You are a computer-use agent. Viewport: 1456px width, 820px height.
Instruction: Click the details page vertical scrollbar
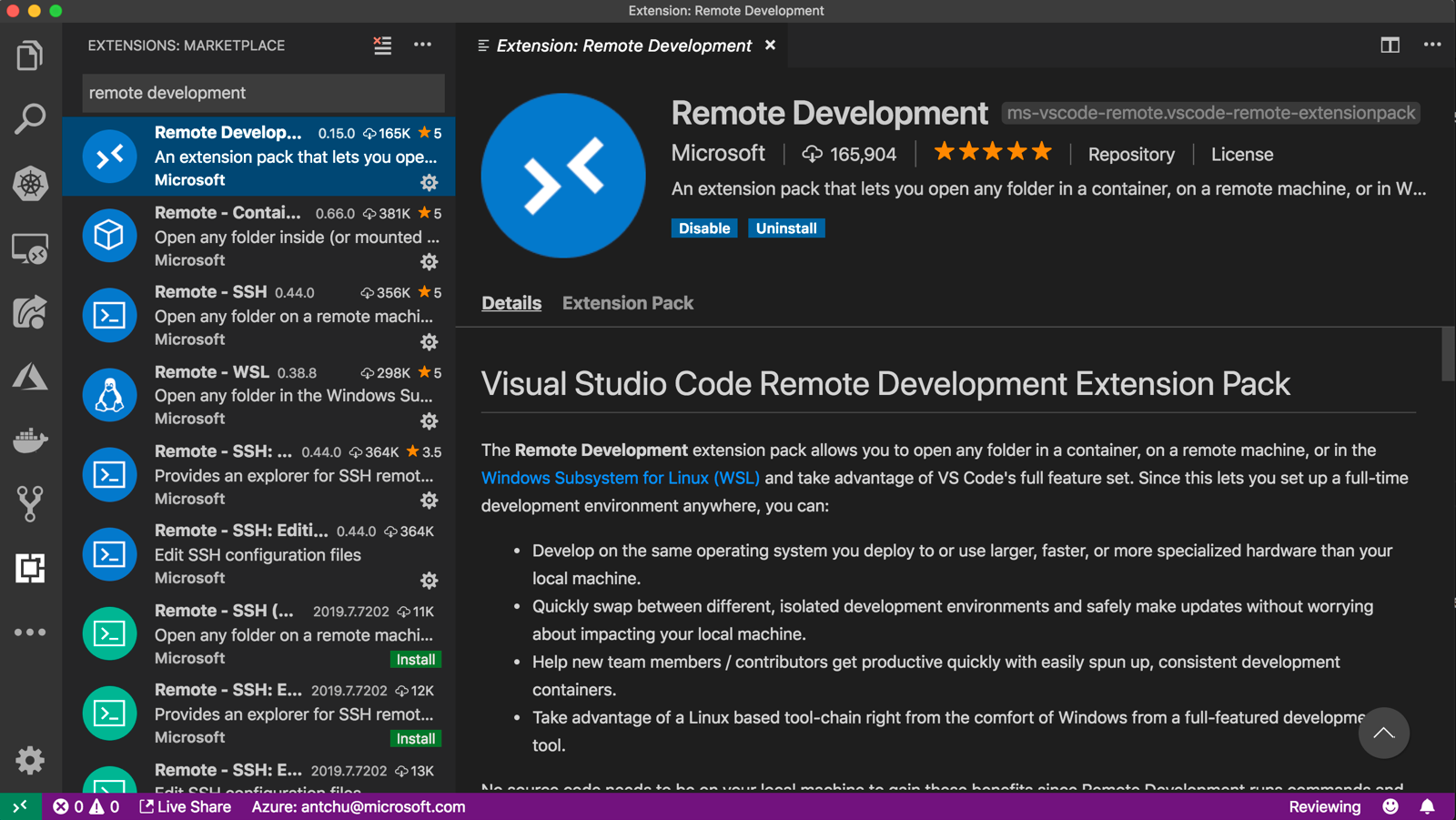pyautogui.click(x=1448, y=355)
